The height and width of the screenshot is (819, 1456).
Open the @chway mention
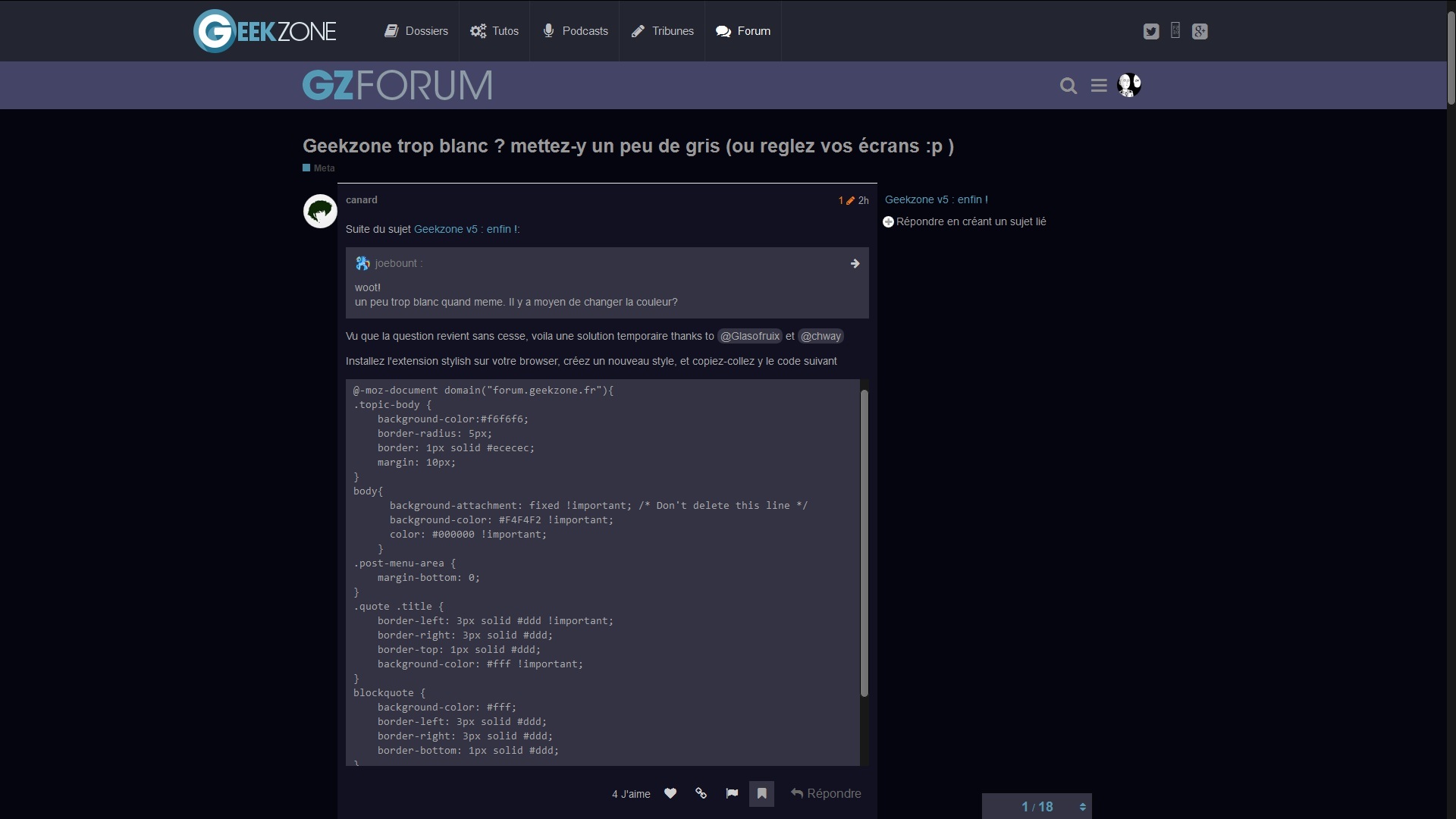[821, 336]
